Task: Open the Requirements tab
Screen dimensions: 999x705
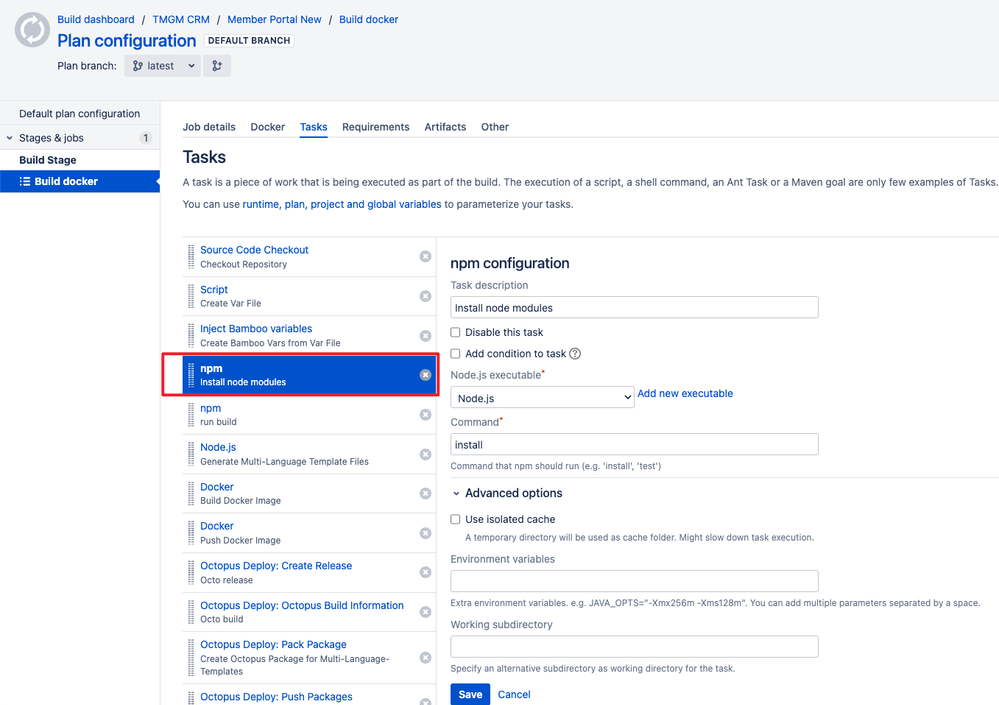Action: pyautogui.click(x=376, y=127)
